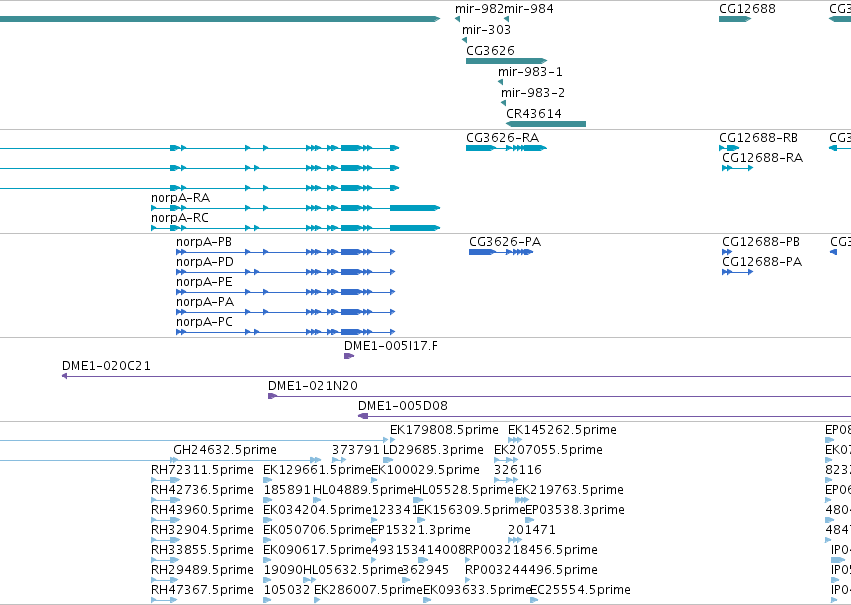Click the DME1-021N20 clone label
The height and width of the screenshot is (605, 851).
point(313,386)
